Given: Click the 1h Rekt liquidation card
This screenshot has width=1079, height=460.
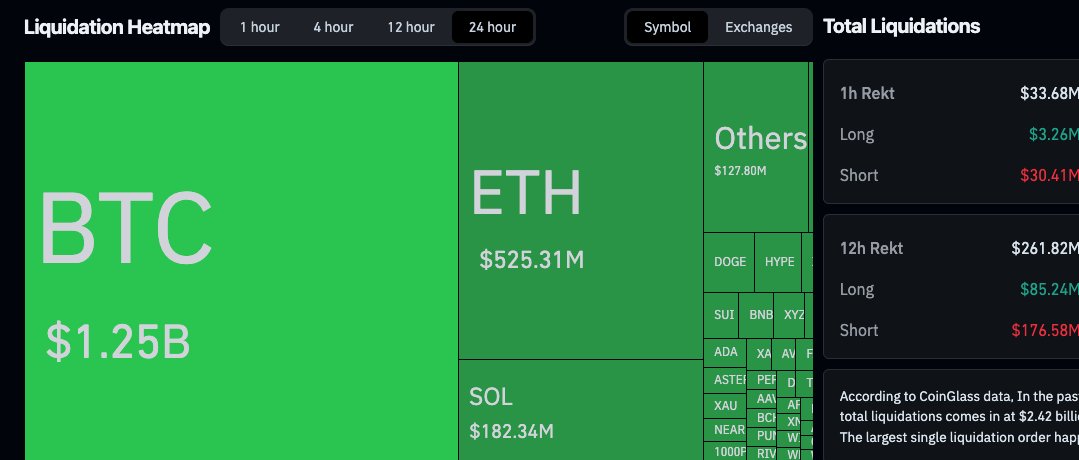Looking at the screenshot, I should (950, 130).
